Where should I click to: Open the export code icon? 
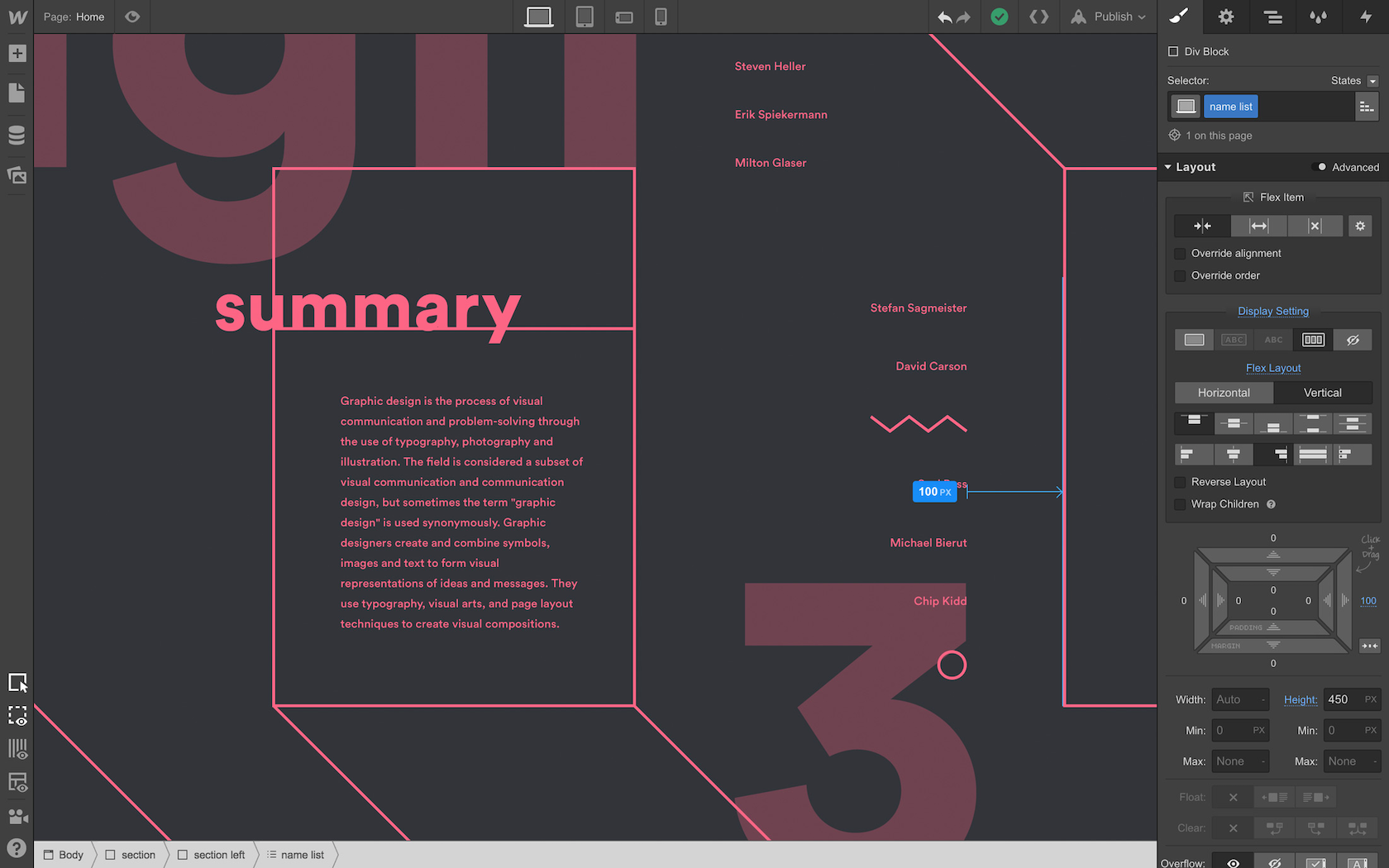point(1038,17)
